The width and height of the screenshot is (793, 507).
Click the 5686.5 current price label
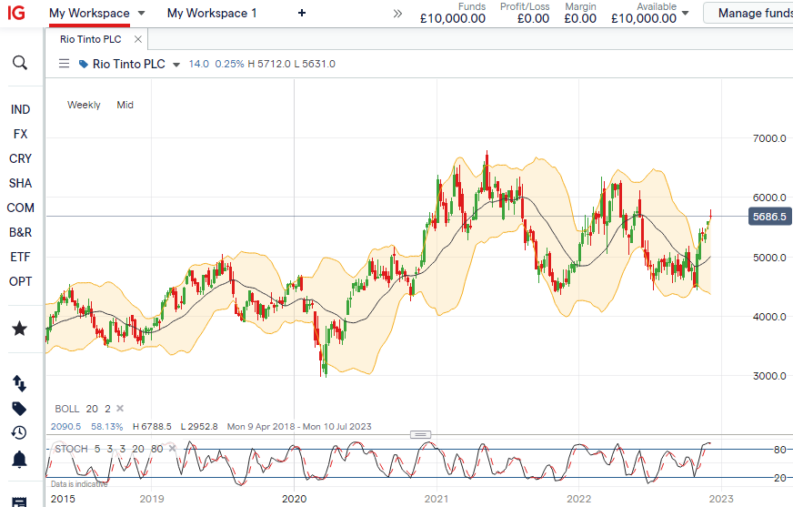tap(769, 217)
